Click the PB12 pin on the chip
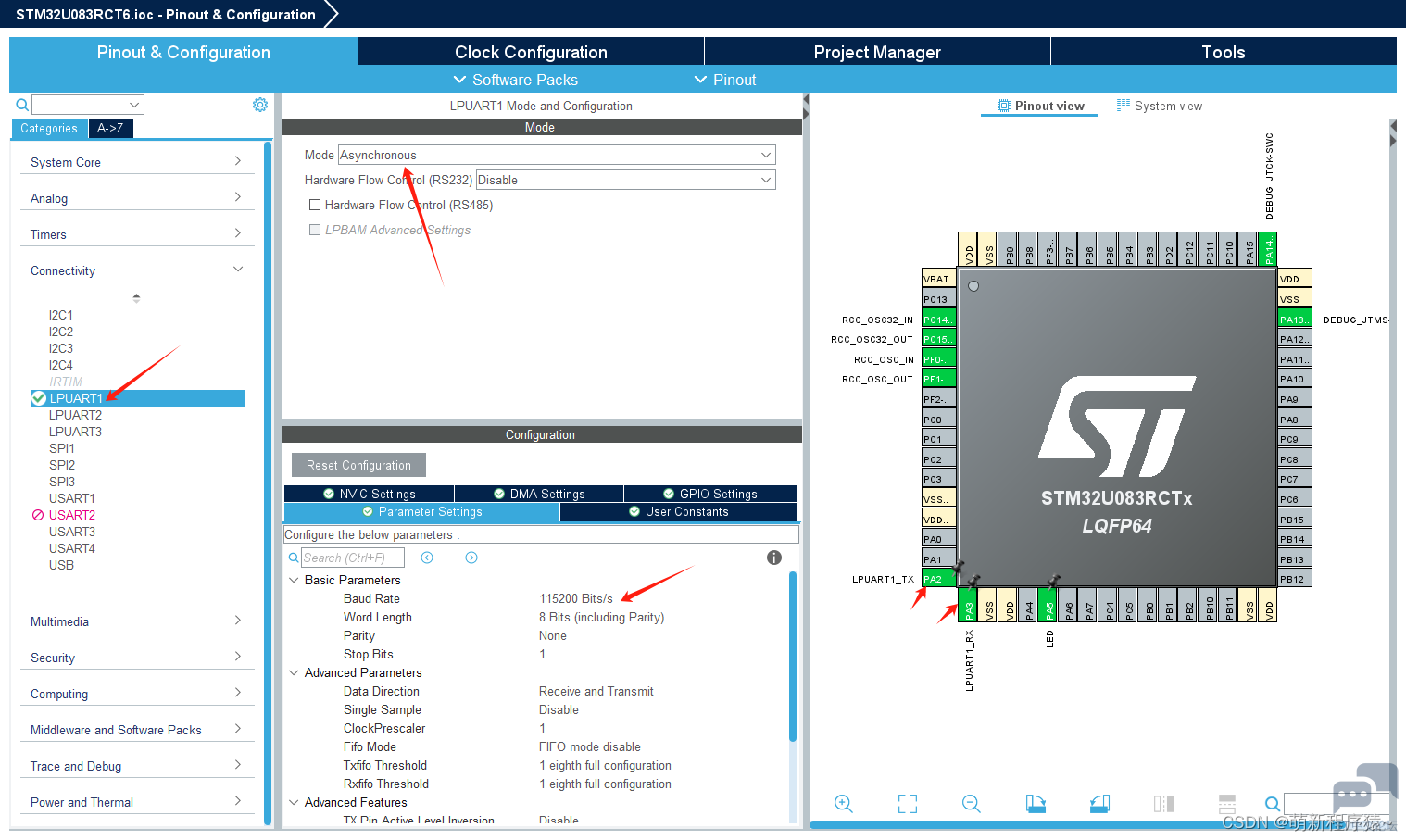 point(1294,580)
